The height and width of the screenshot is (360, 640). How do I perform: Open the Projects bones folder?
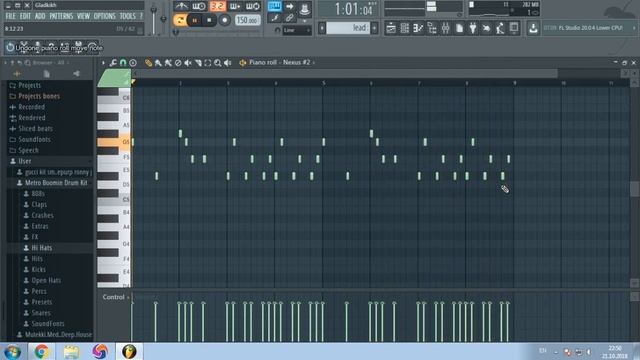(x=39, y=96)
